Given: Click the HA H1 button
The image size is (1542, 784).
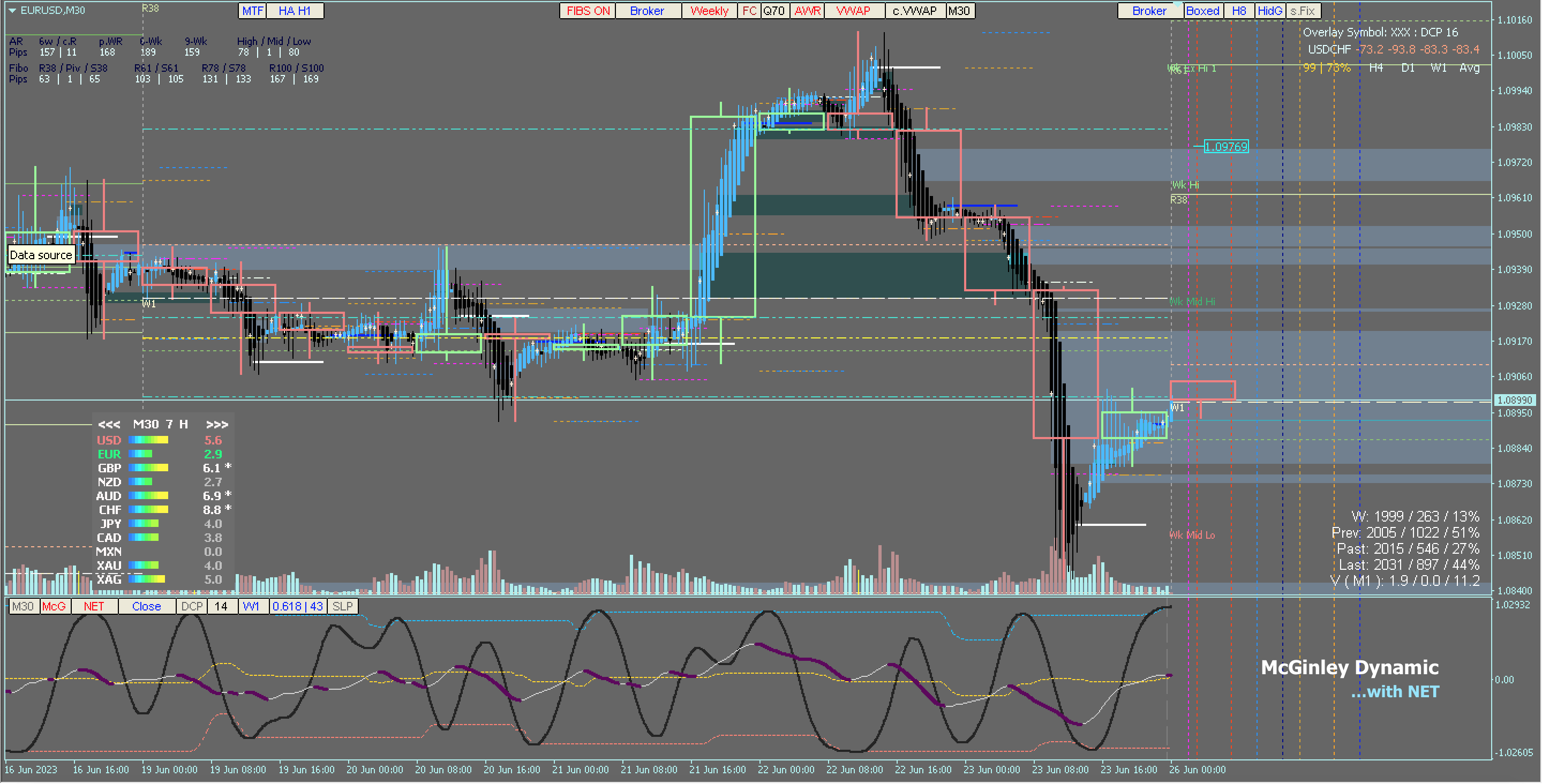Looking at the screenshot, I should (x=294, y=11).
